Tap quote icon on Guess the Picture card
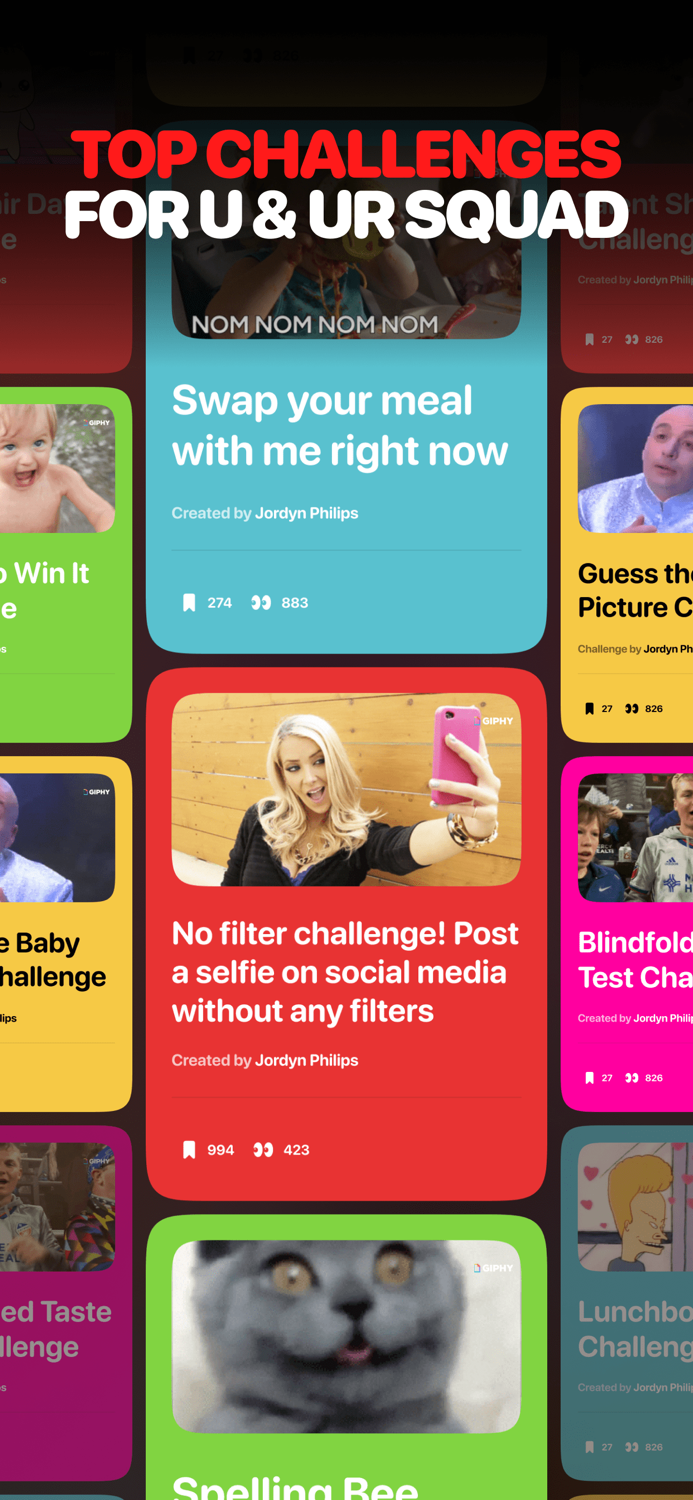This screenshot has width=693, height=1500. (x=631, y=708)
